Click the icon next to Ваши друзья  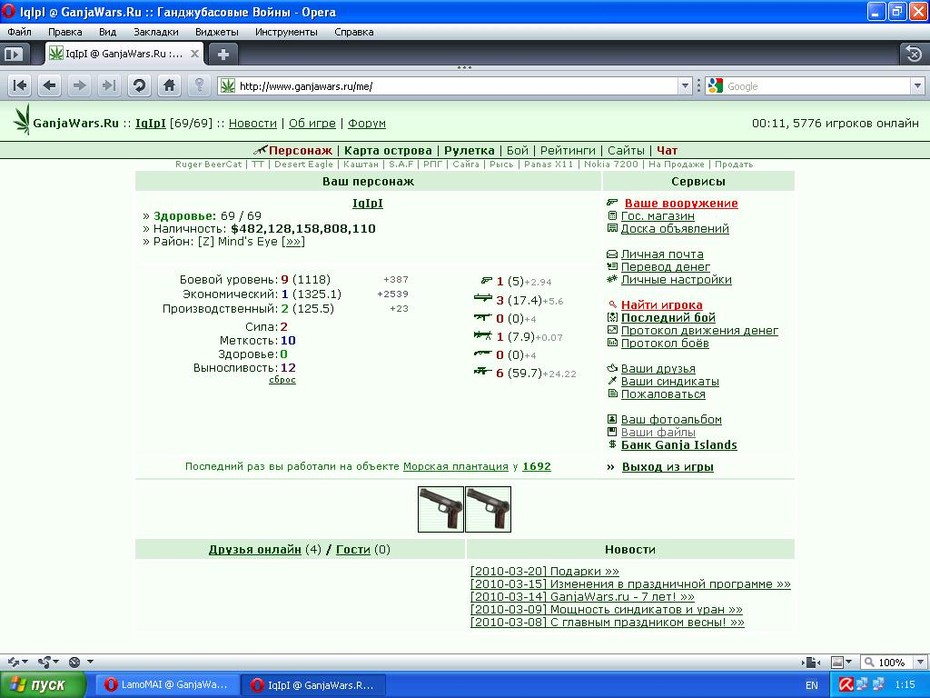(x=612, y=368)
